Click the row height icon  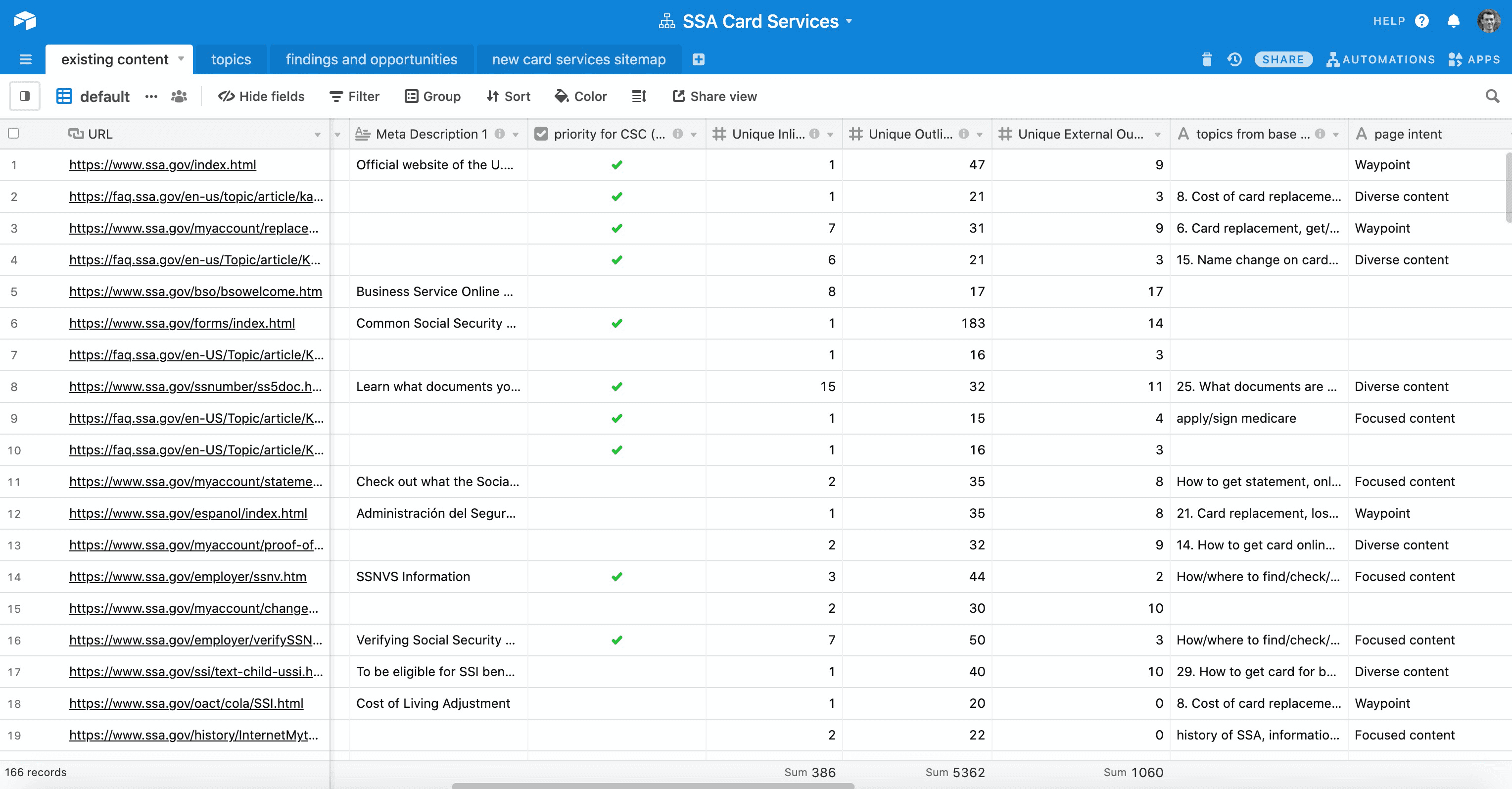point(639,97)
